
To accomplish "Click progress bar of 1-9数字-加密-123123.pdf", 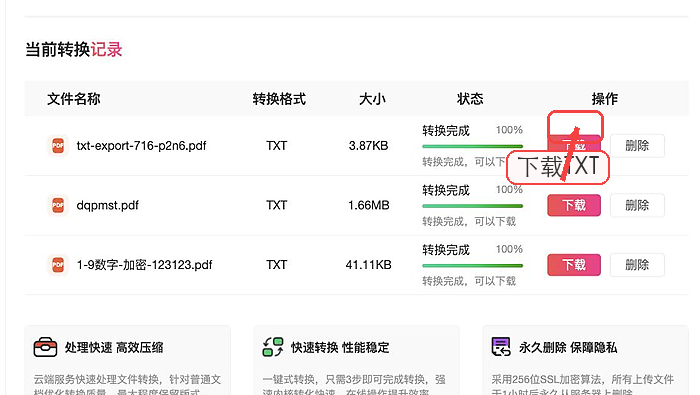I will [x=472, y=266].
